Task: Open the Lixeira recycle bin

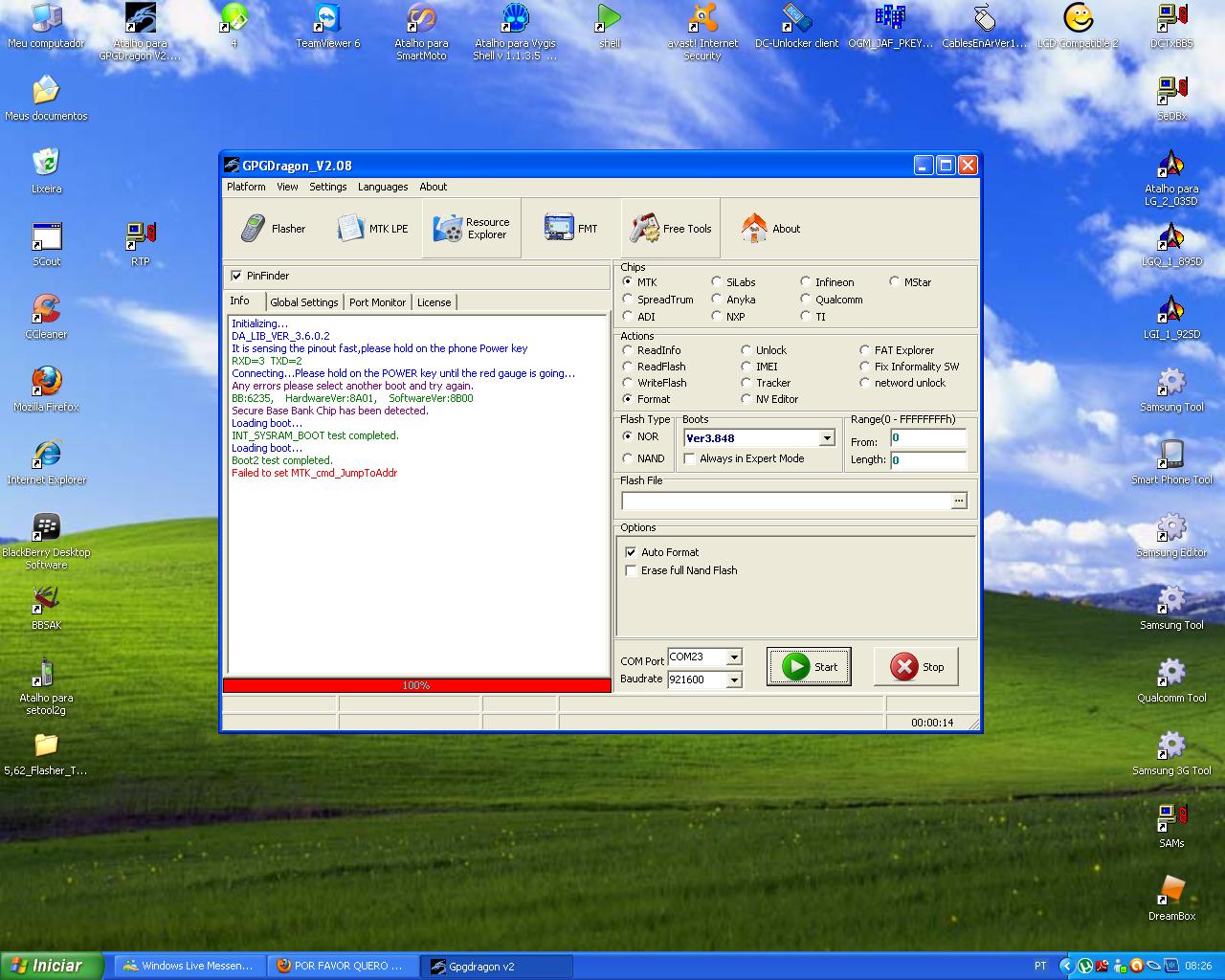Action: pos(46,171)
